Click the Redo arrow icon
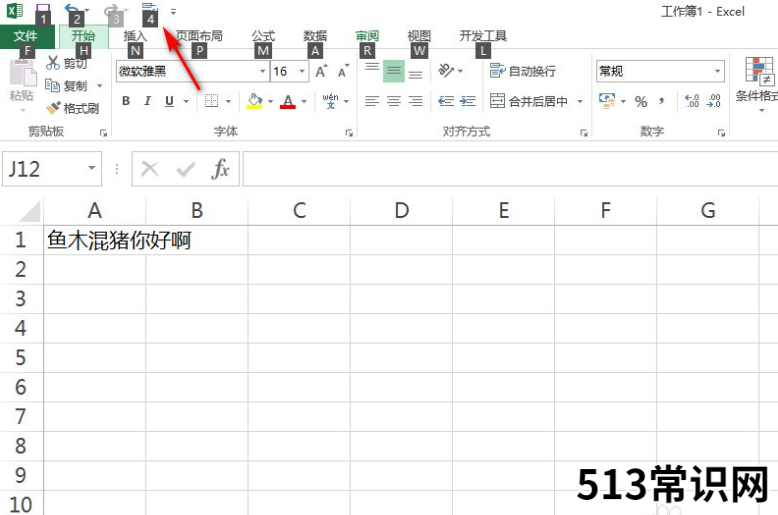Screen dimensions: 778x515 [x=112, y=10]
